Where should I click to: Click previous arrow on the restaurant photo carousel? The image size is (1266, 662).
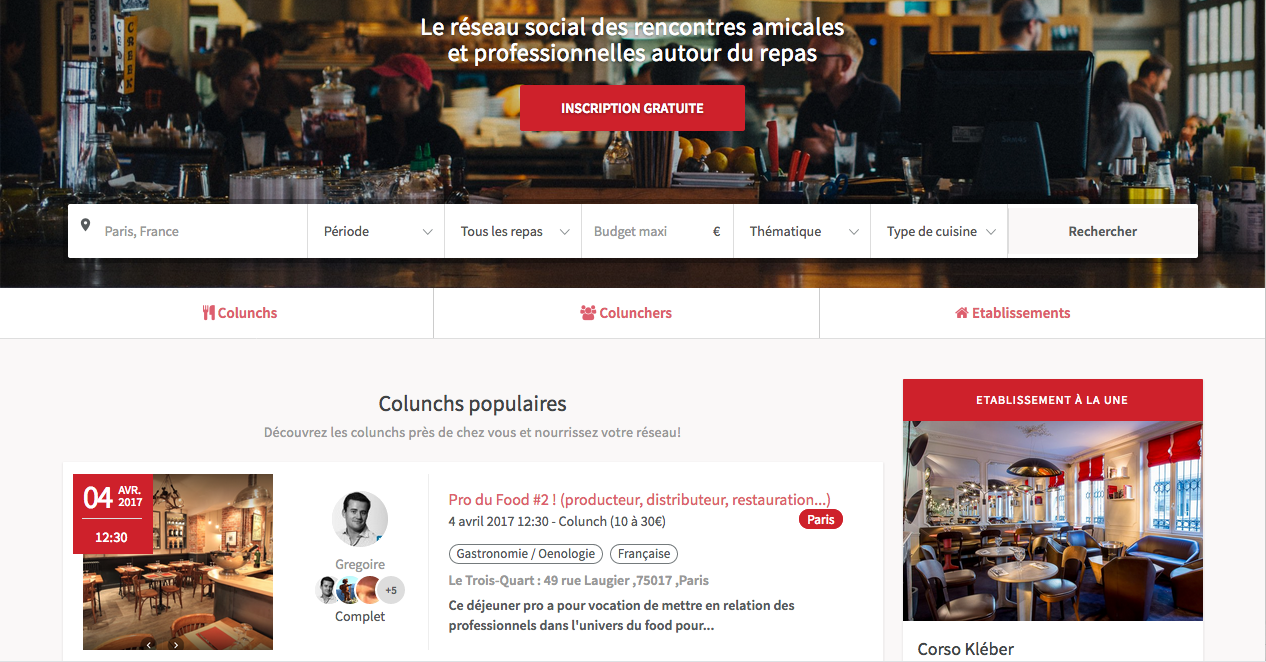149,645
